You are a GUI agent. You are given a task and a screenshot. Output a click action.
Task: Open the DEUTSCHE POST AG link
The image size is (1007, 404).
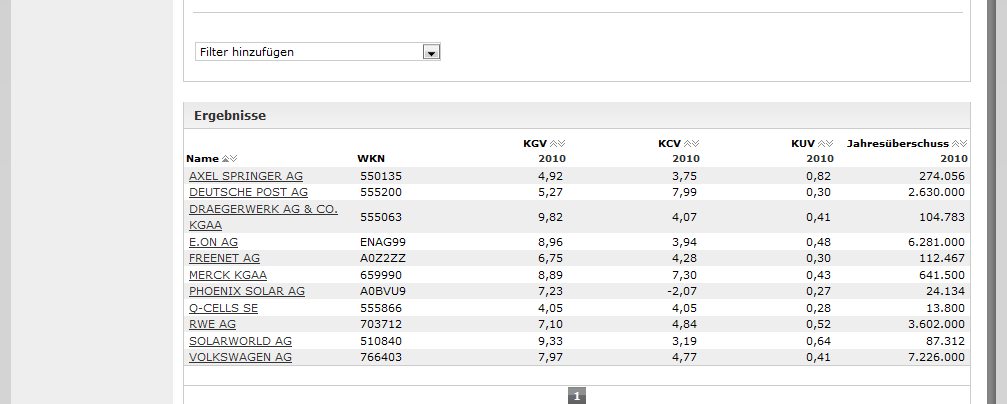(248, 192)
